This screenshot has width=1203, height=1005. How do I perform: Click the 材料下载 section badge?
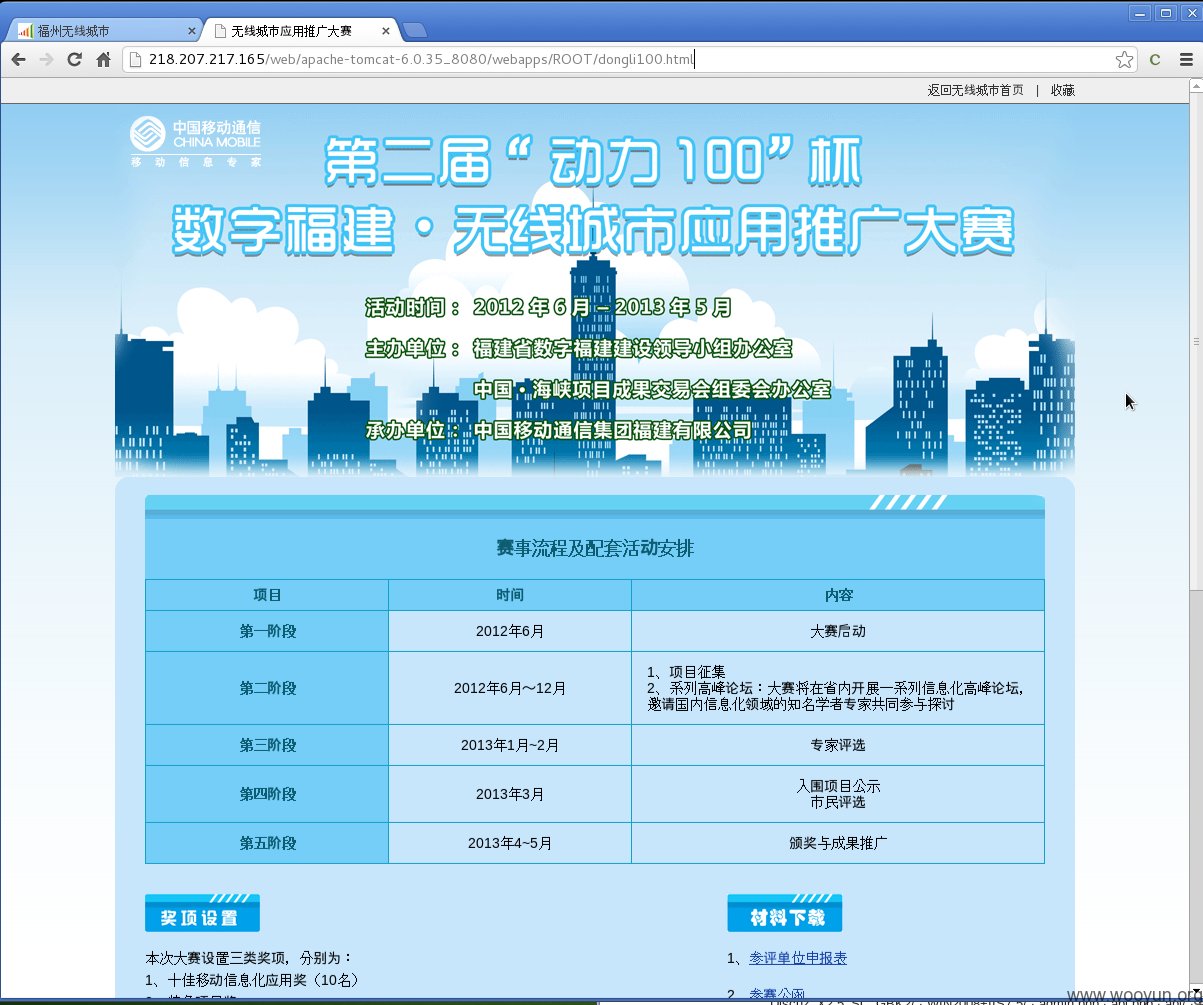[785, 913]
